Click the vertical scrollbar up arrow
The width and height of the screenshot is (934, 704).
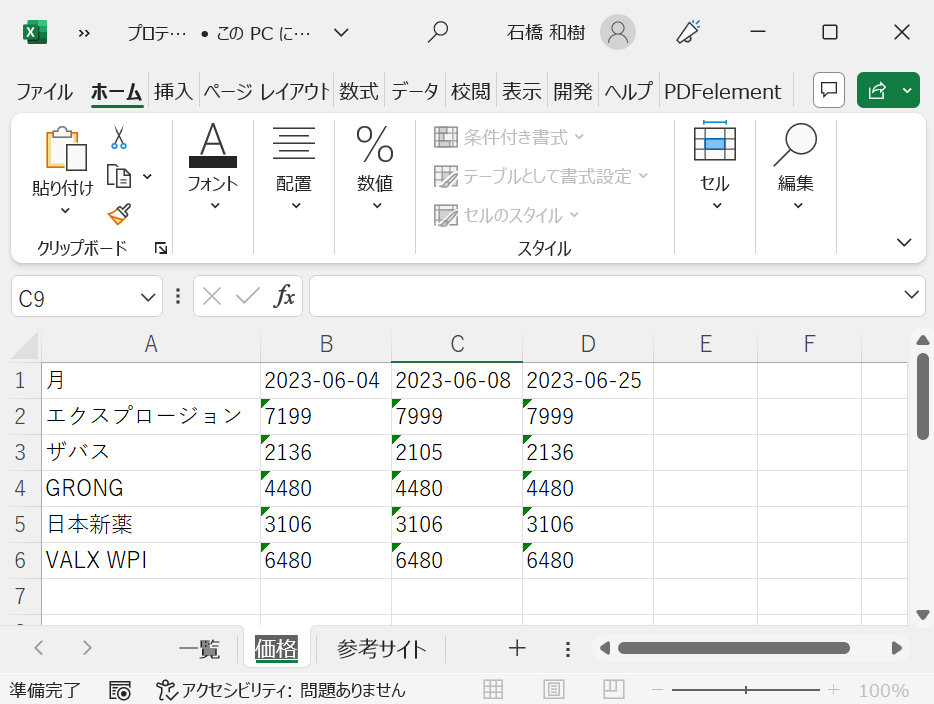click(x=923, y=340)
